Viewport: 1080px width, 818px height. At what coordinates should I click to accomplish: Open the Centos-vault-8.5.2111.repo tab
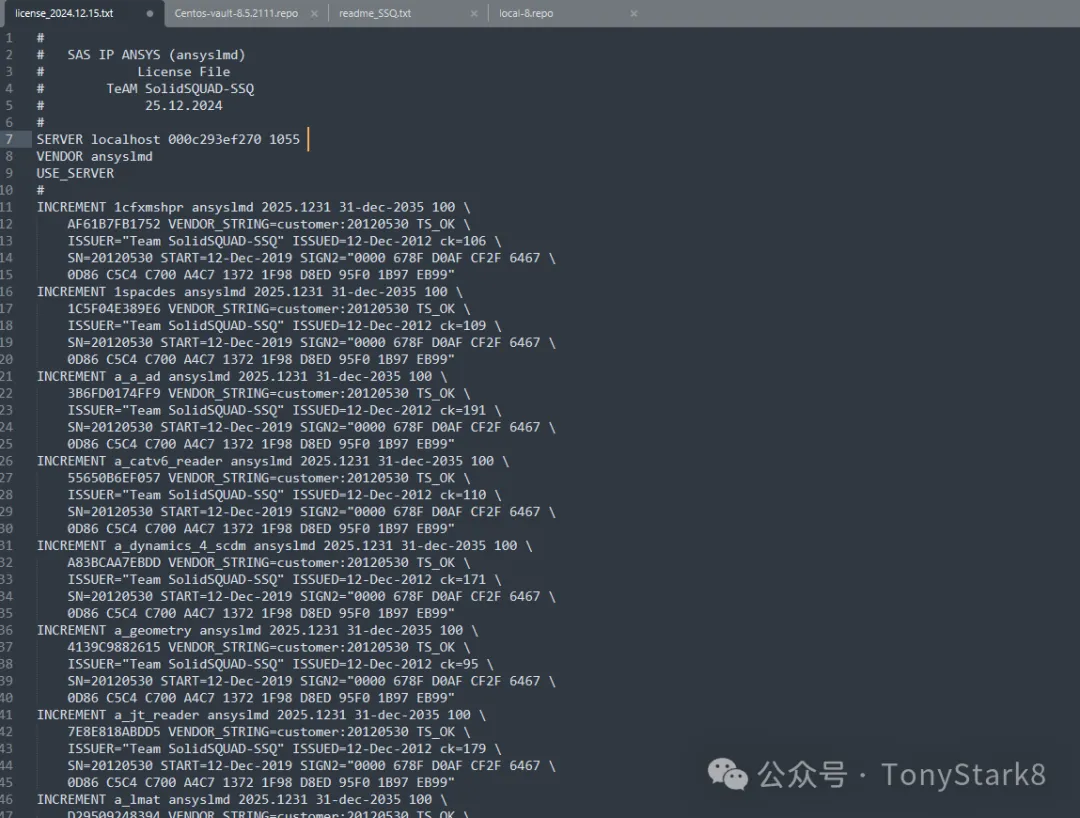(x=236, y=13)
